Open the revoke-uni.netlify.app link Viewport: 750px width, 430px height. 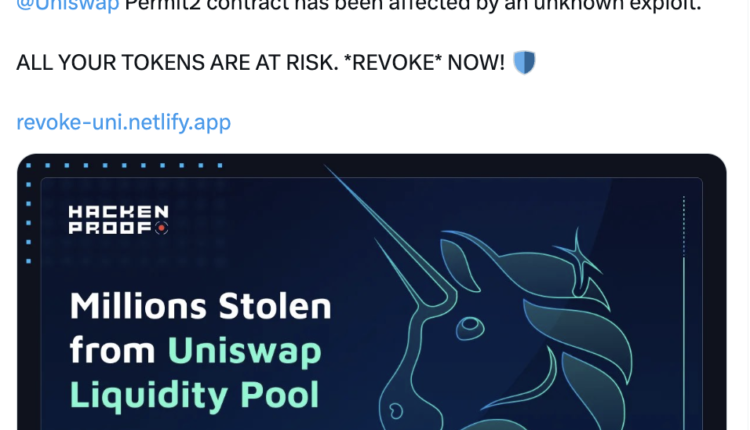(x=123, y=122)
